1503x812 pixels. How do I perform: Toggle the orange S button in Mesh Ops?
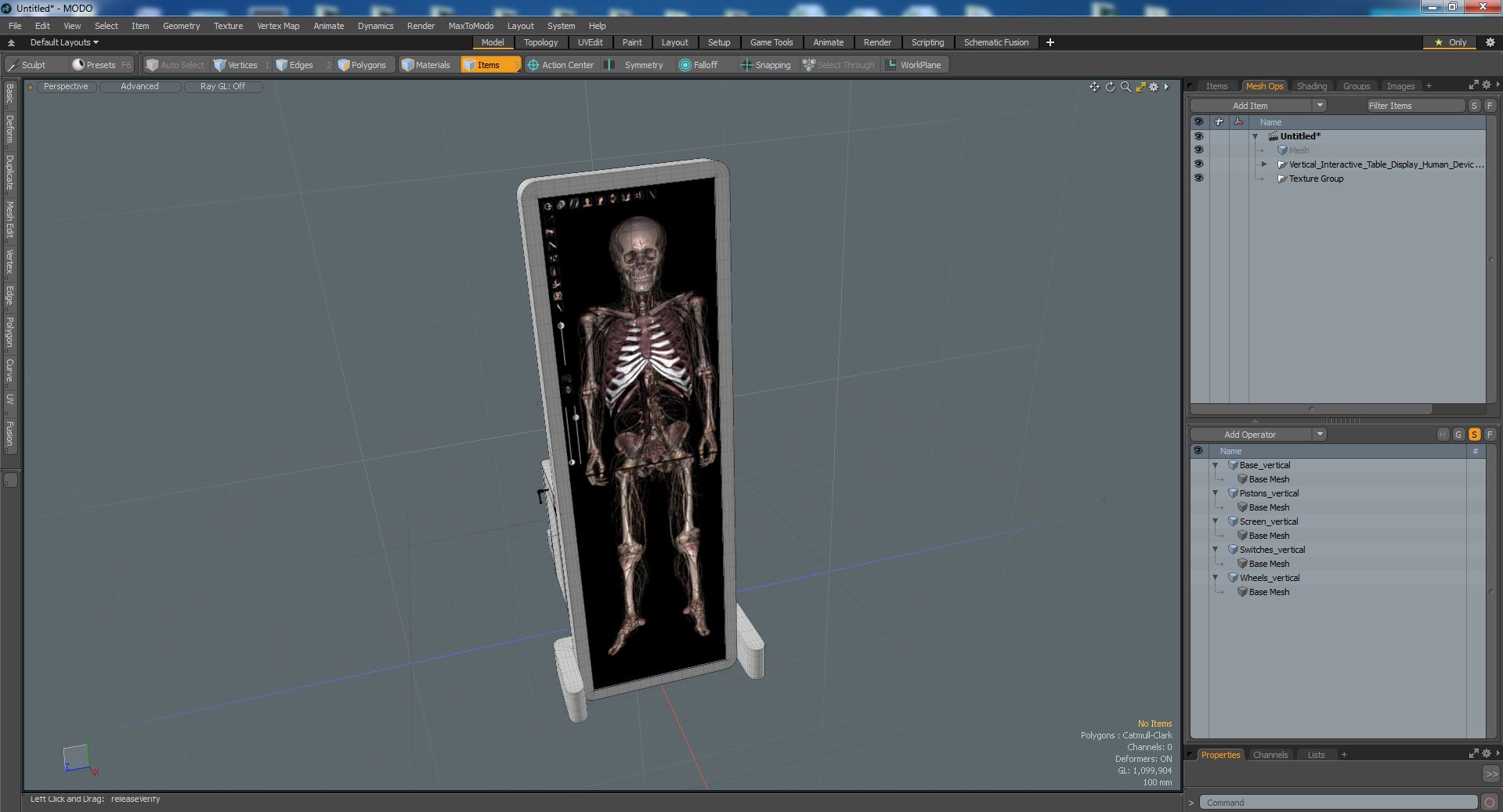pos(1474,435)
